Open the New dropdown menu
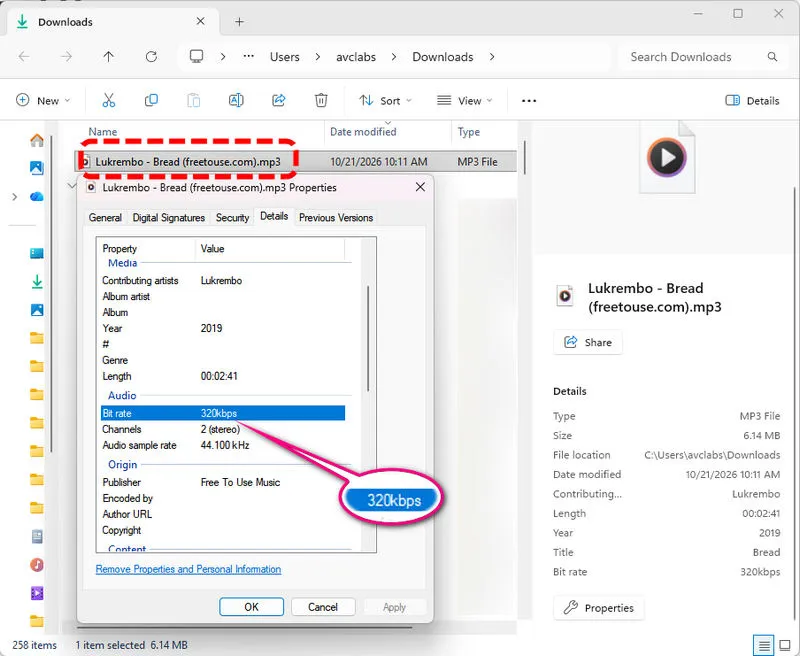 (x=43, y=100)
